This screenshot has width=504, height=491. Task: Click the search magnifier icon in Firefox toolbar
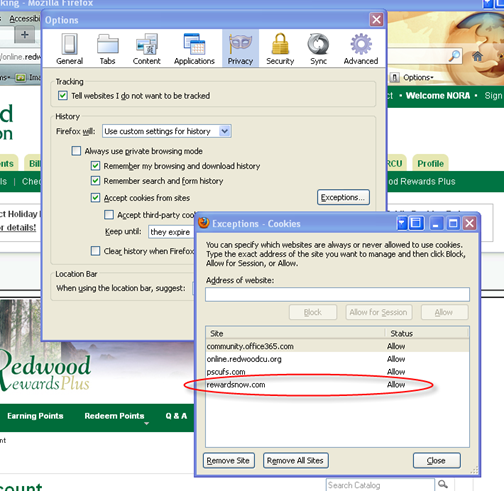coord(454,56)
